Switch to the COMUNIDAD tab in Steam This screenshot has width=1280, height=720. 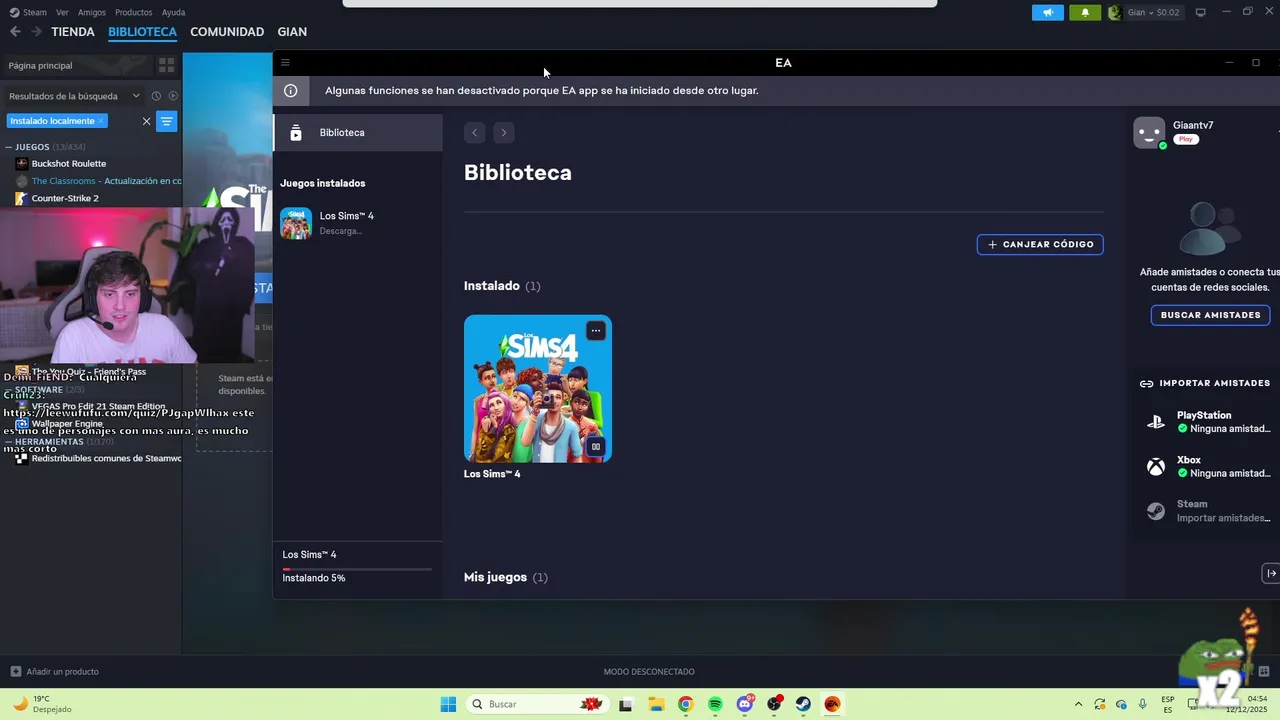tap(227, 32)
